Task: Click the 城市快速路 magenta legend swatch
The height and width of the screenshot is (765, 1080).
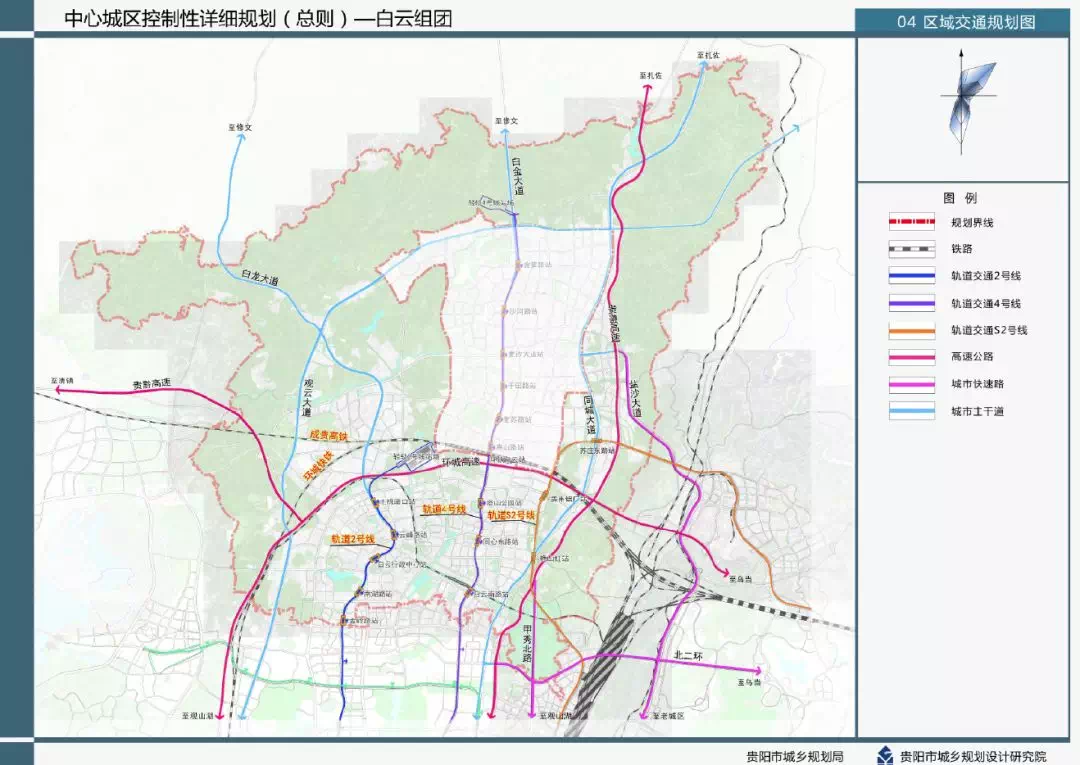Action: click(911, 384)
